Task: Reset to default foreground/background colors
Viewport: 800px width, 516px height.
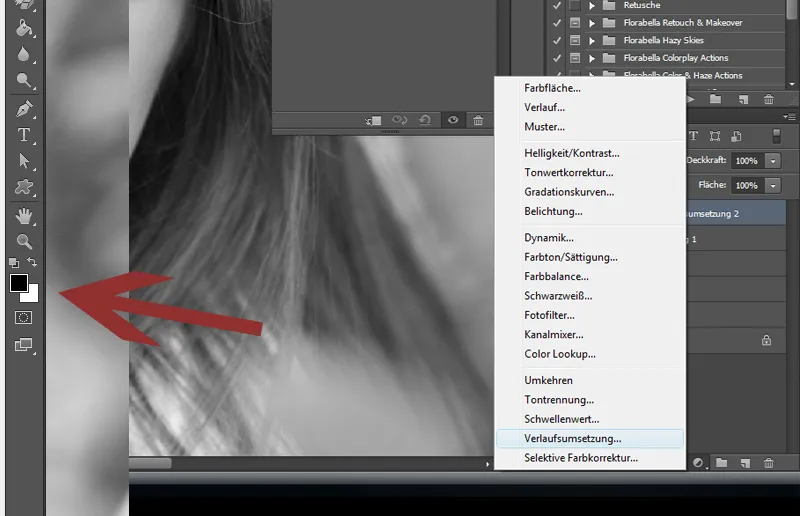Action: click(14, 263)
